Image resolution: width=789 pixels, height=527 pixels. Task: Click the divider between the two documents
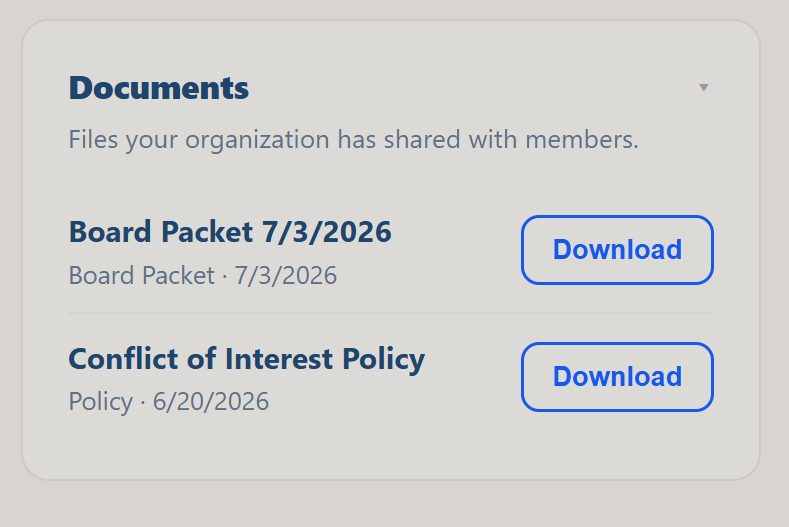(x=391, y=313)
